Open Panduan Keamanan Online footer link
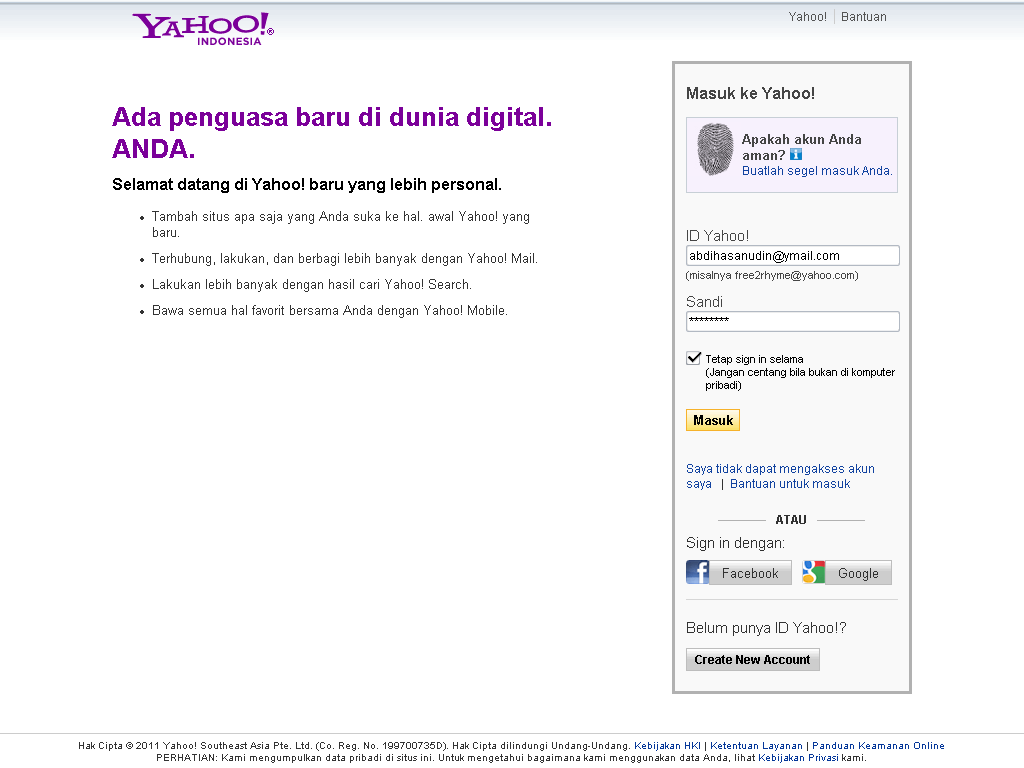1024x768 pixels. click(878, 746)
